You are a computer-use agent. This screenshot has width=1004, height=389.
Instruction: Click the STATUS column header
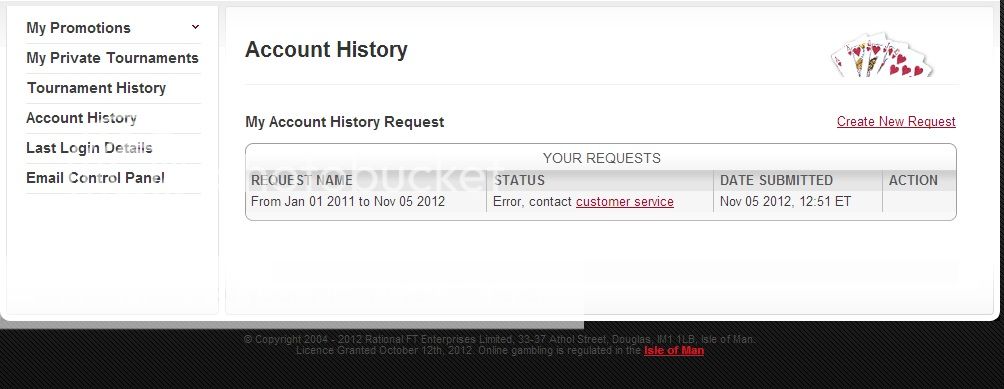[x=519, y=180]
